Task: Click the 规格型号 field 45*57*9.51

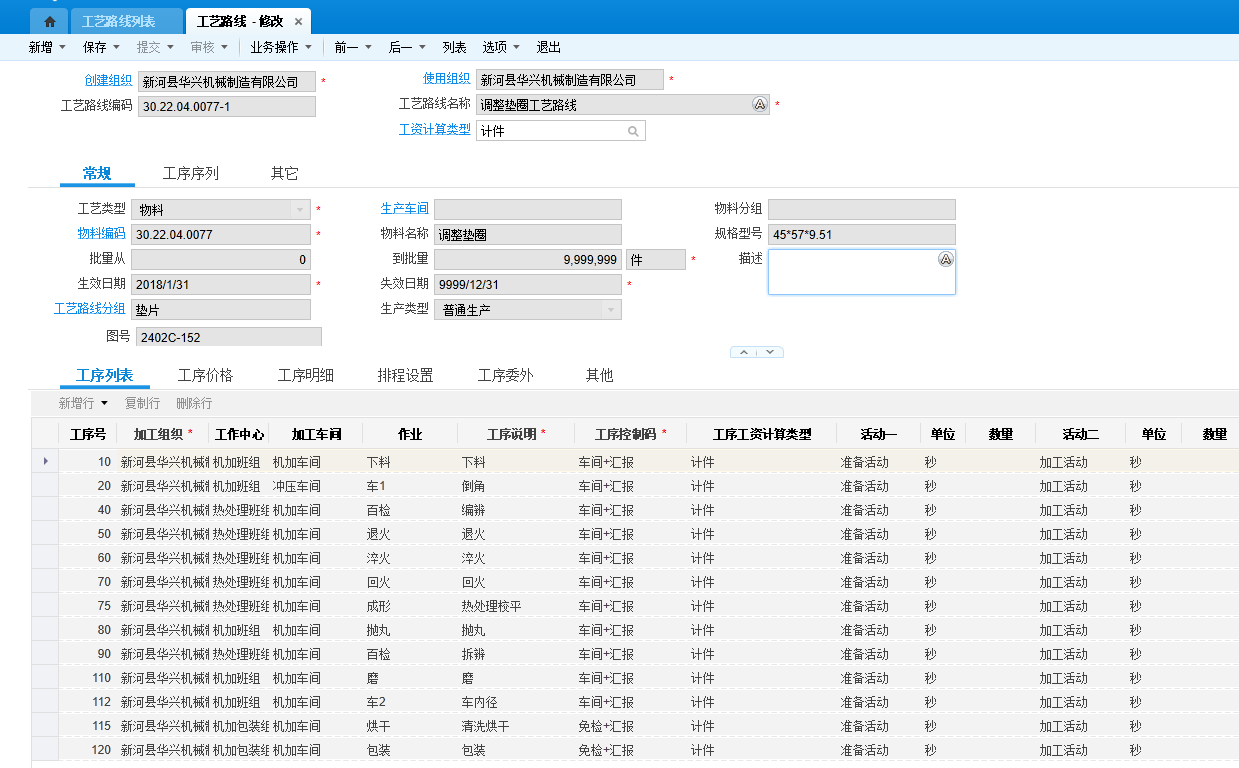Action: [862, 235]
